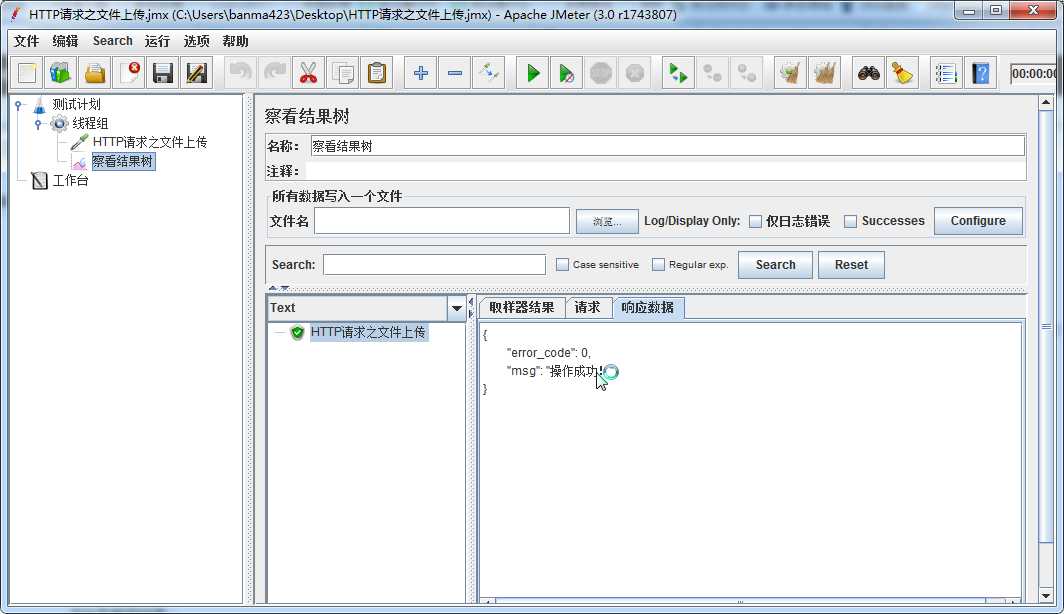Click the grey Stop test icon
This screenshot has height=614, width=1064.
[601, 73]
